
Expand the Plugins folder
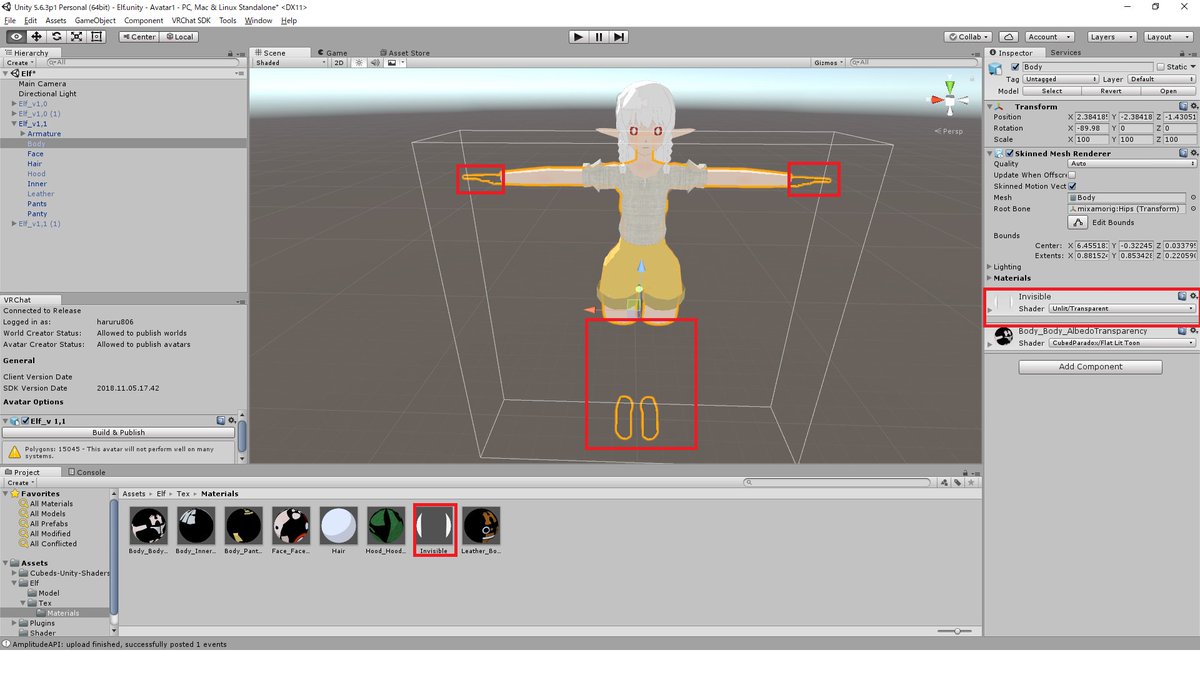14,623
